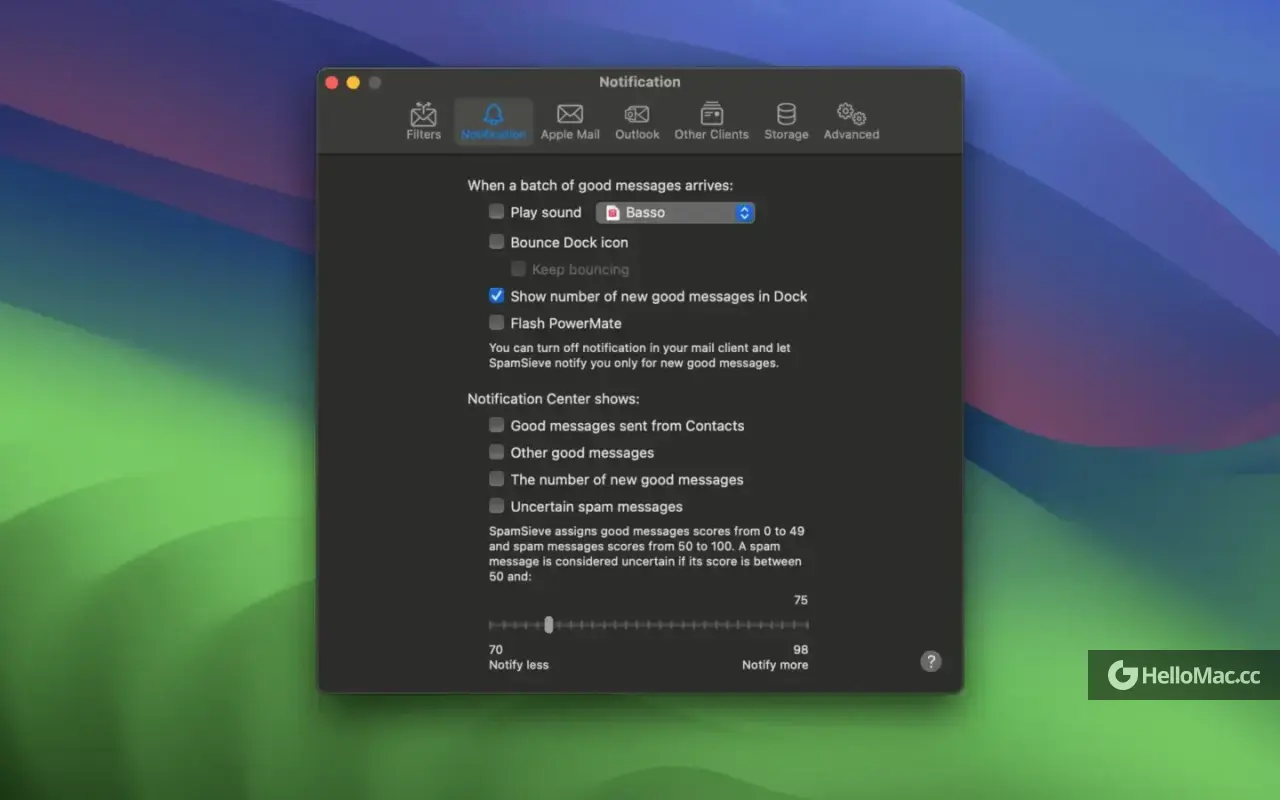
Task: Click the Notification window title
Action: (x=640, y=82)
